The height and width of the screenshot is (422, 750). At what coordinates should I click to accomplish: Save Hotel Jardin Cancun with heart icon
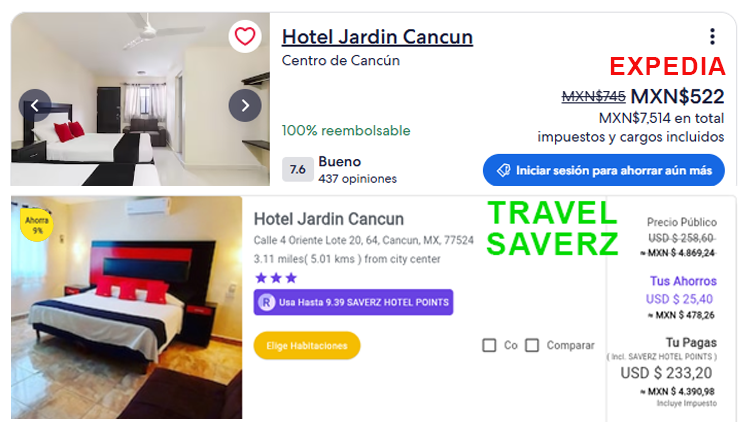[245, 36]
